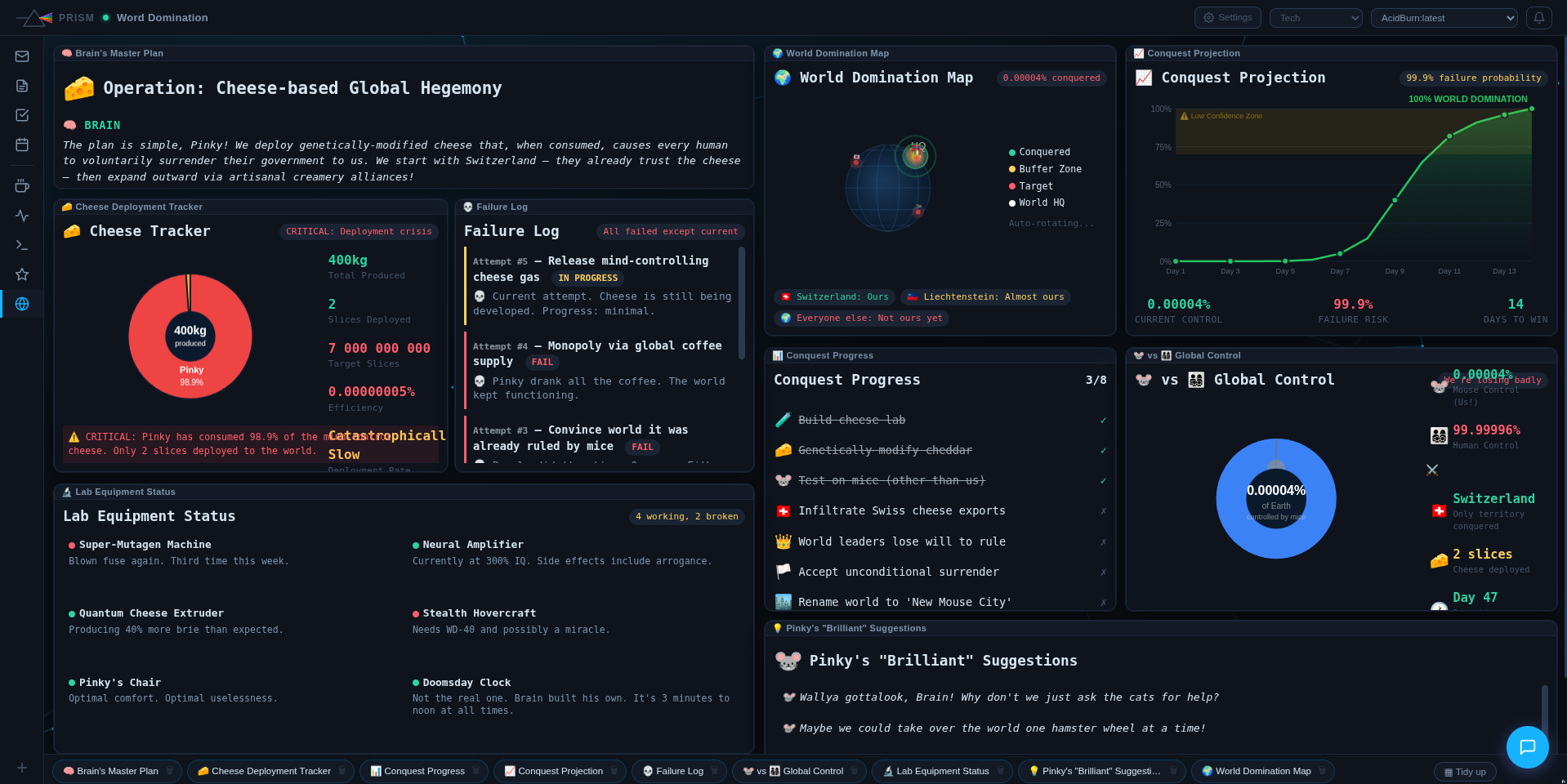Click trash icon on Lab Equipment Status tab

click(1001, 771)
